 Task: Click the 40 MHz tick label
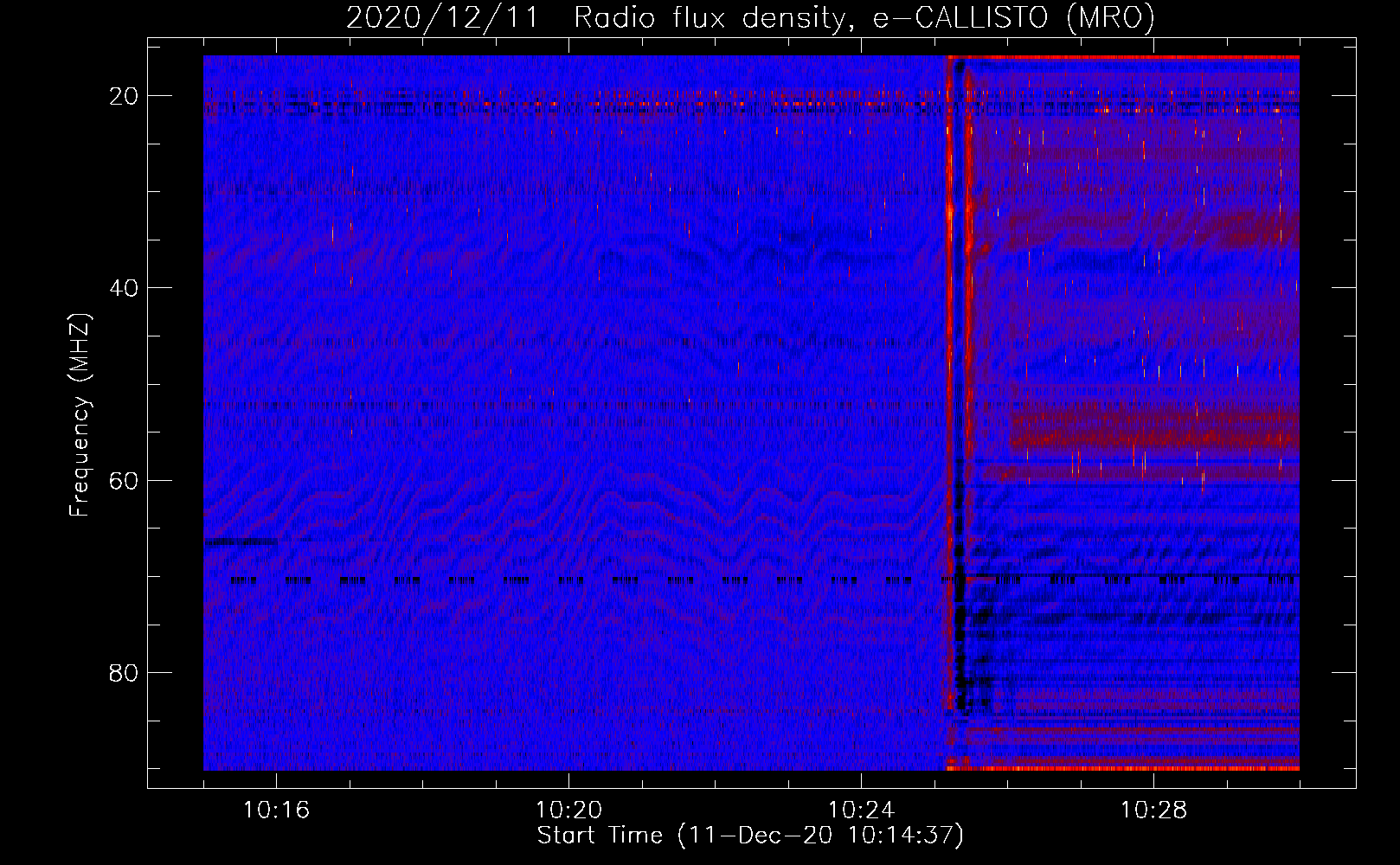[x=124, y=288]
